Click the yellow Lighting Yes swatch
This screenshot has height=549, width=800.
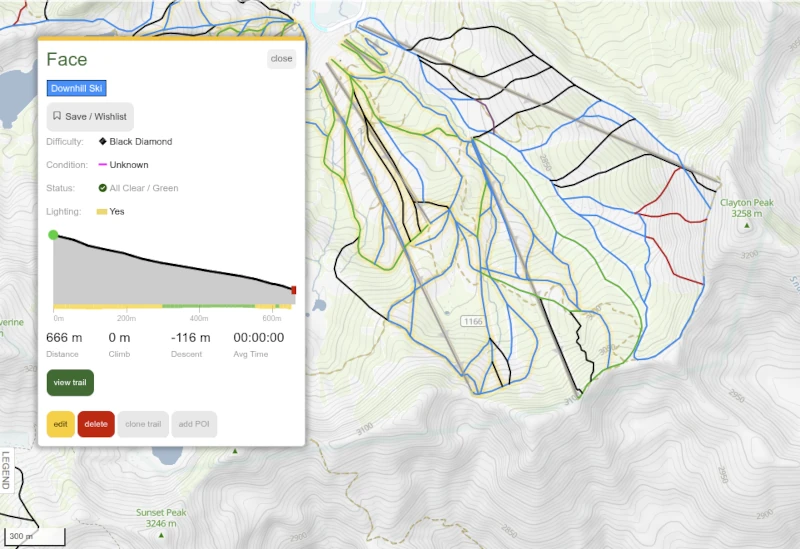(102, 211)
